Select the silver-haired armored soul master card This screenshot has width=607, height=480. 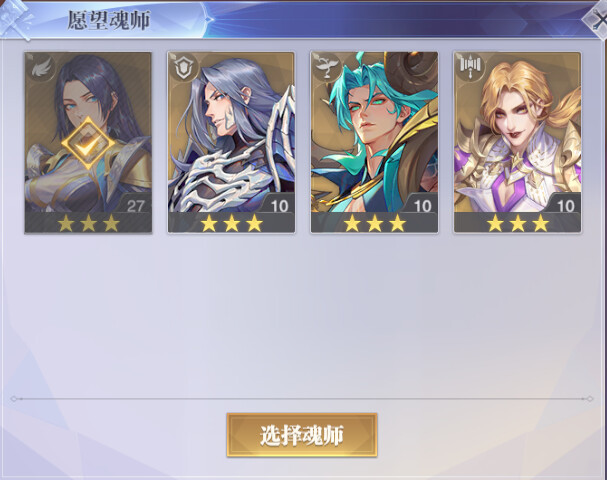coord(231,143)
